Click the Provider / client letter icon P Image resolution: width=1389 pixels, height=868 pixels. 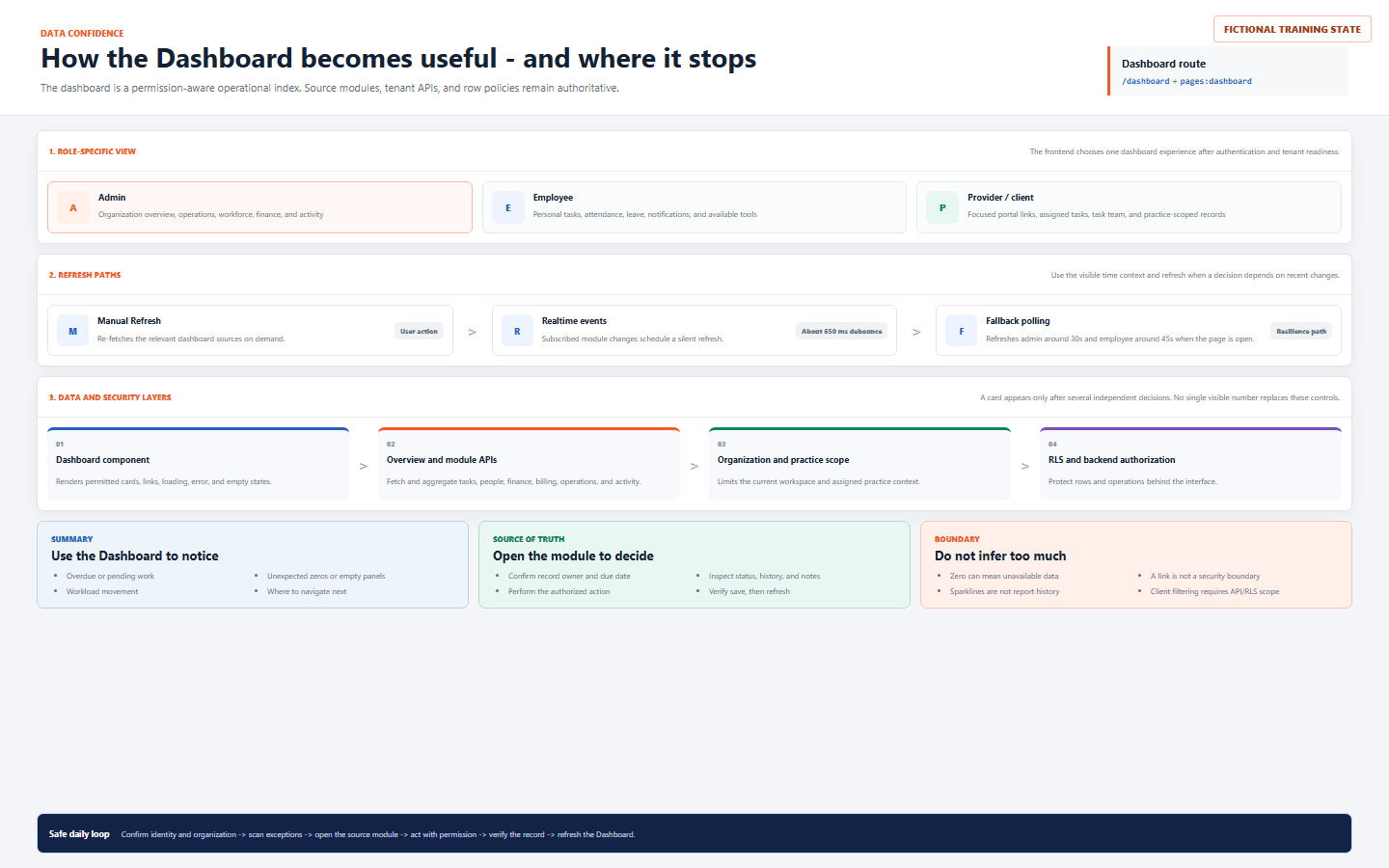[x=942, y=207]
